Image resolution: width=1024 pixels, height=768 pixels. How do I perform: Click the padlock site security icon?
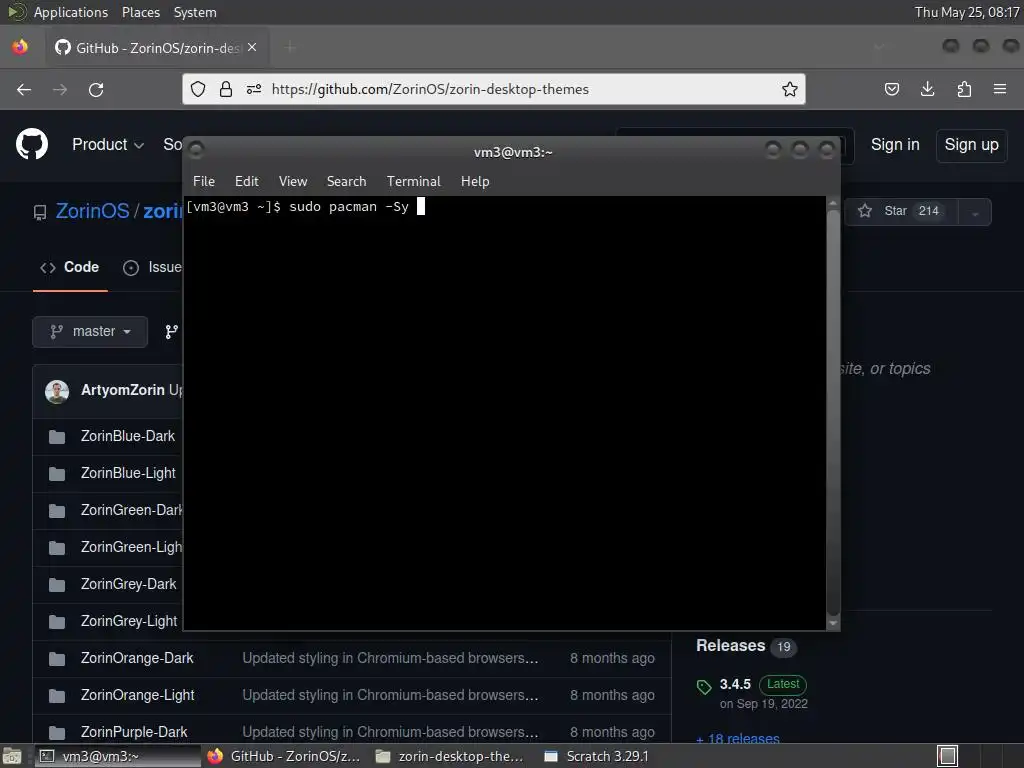pos(226,89)
